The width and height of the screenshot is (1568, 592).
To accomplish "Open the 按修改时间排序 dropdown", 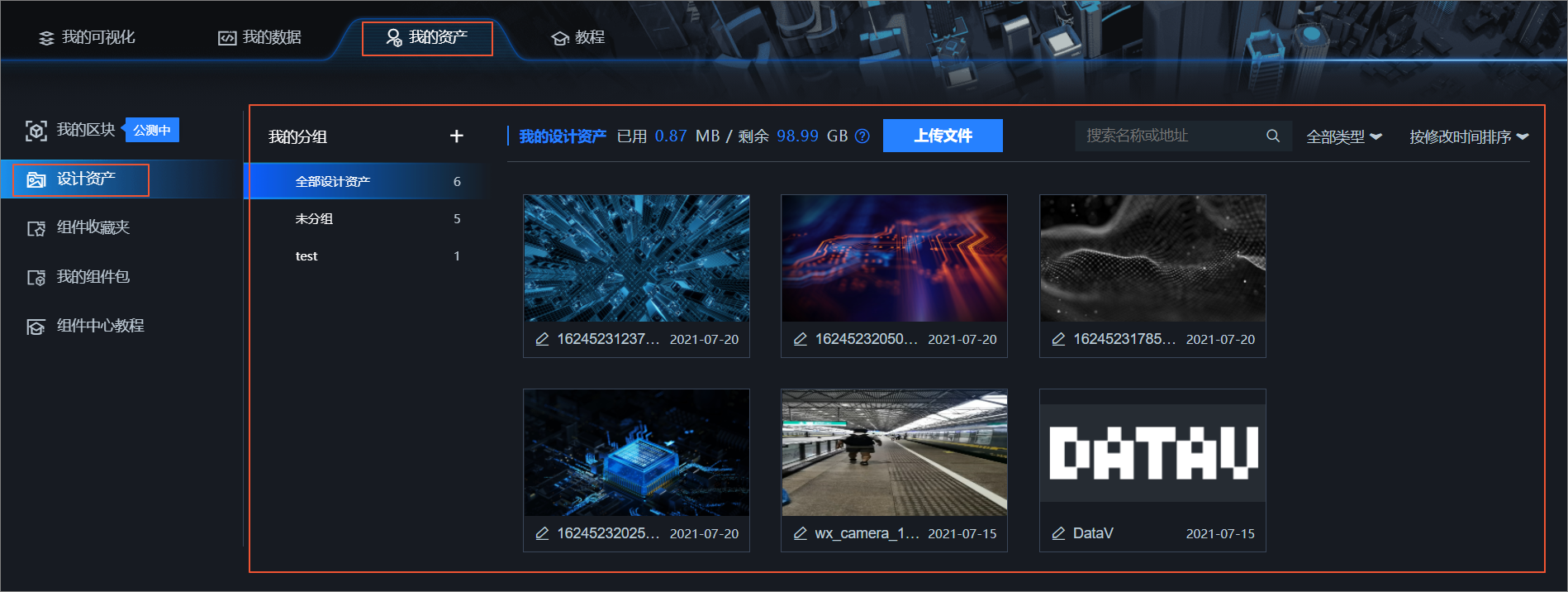I will pos(1469,136).
